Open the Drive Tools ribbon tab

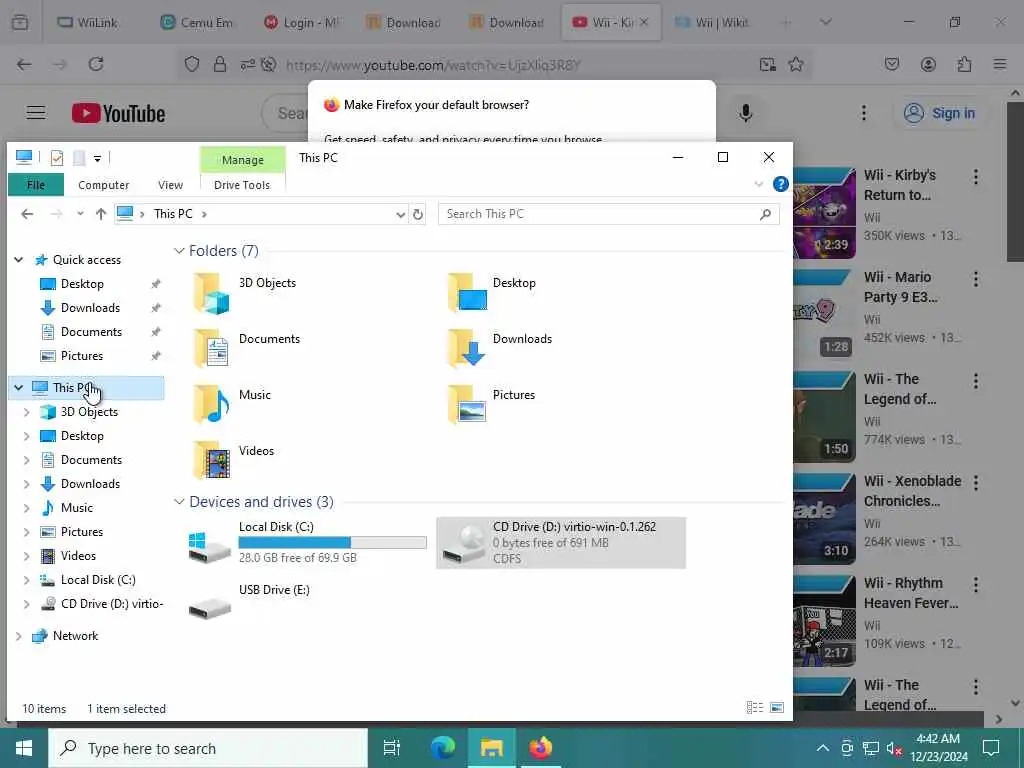pyautogui.click(x=242, y=185)
